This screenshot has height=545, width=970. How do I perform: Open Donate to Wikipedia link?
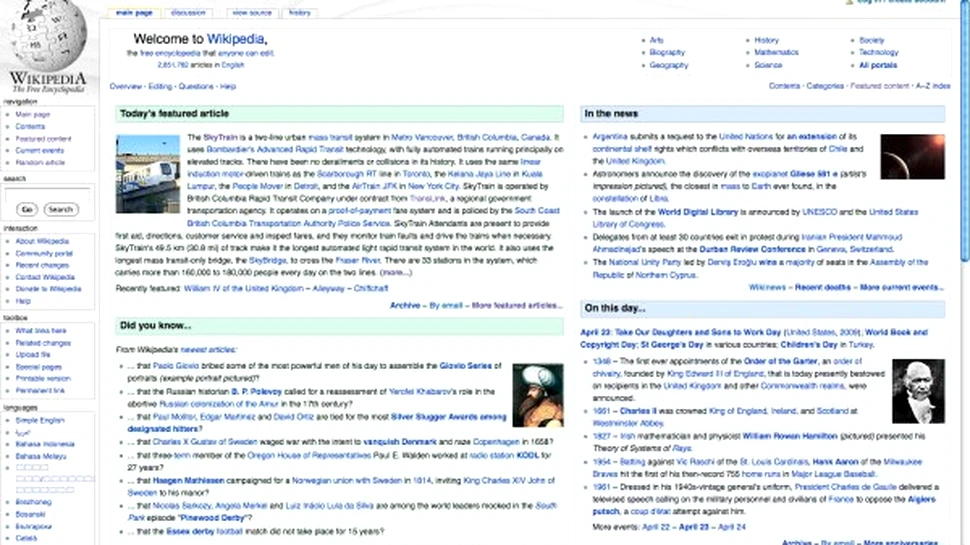tap(48, 289)
